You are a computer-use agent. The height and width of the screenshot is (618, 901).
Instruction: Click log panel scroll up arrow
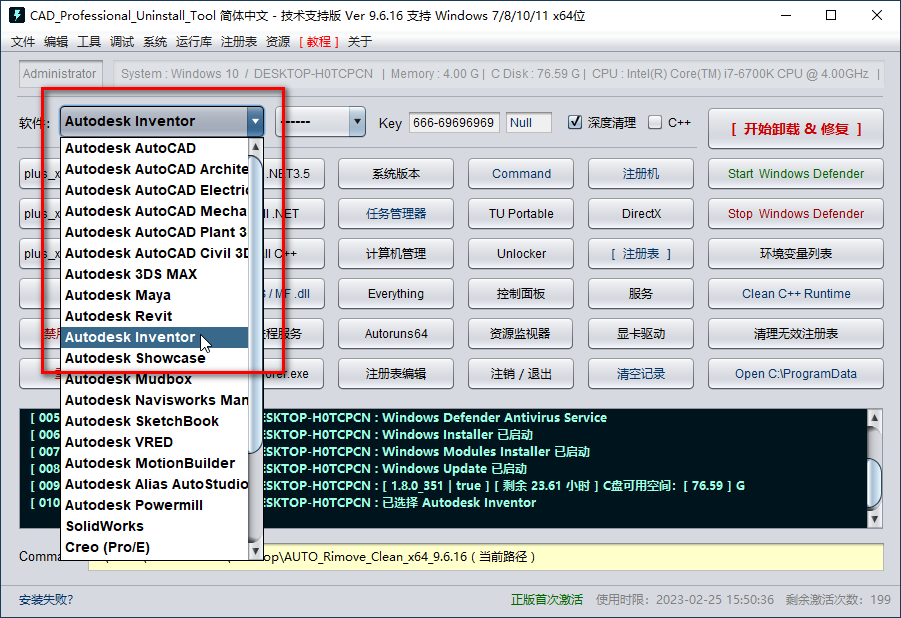coord(875,417)
